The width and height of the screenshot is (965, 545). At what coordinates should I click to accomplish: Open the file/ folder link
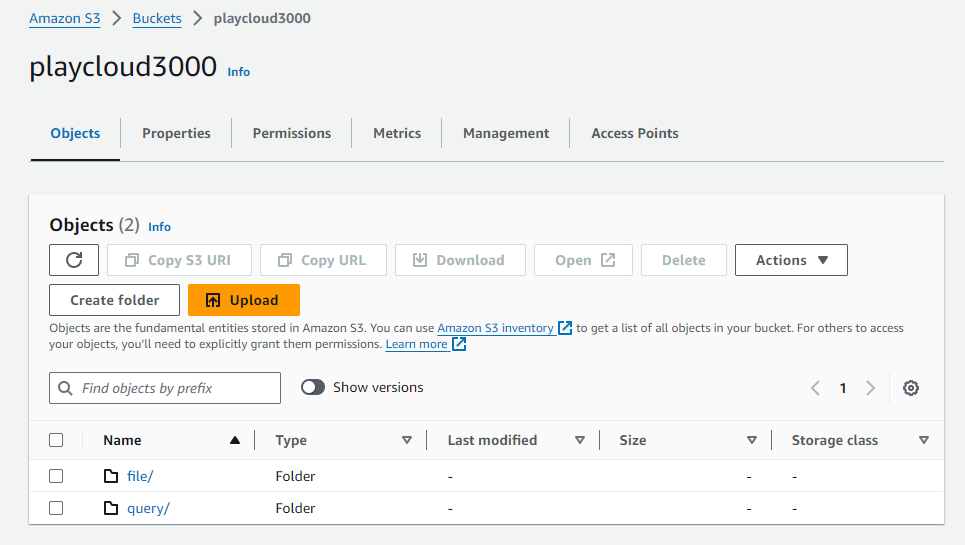coord(140,476)
